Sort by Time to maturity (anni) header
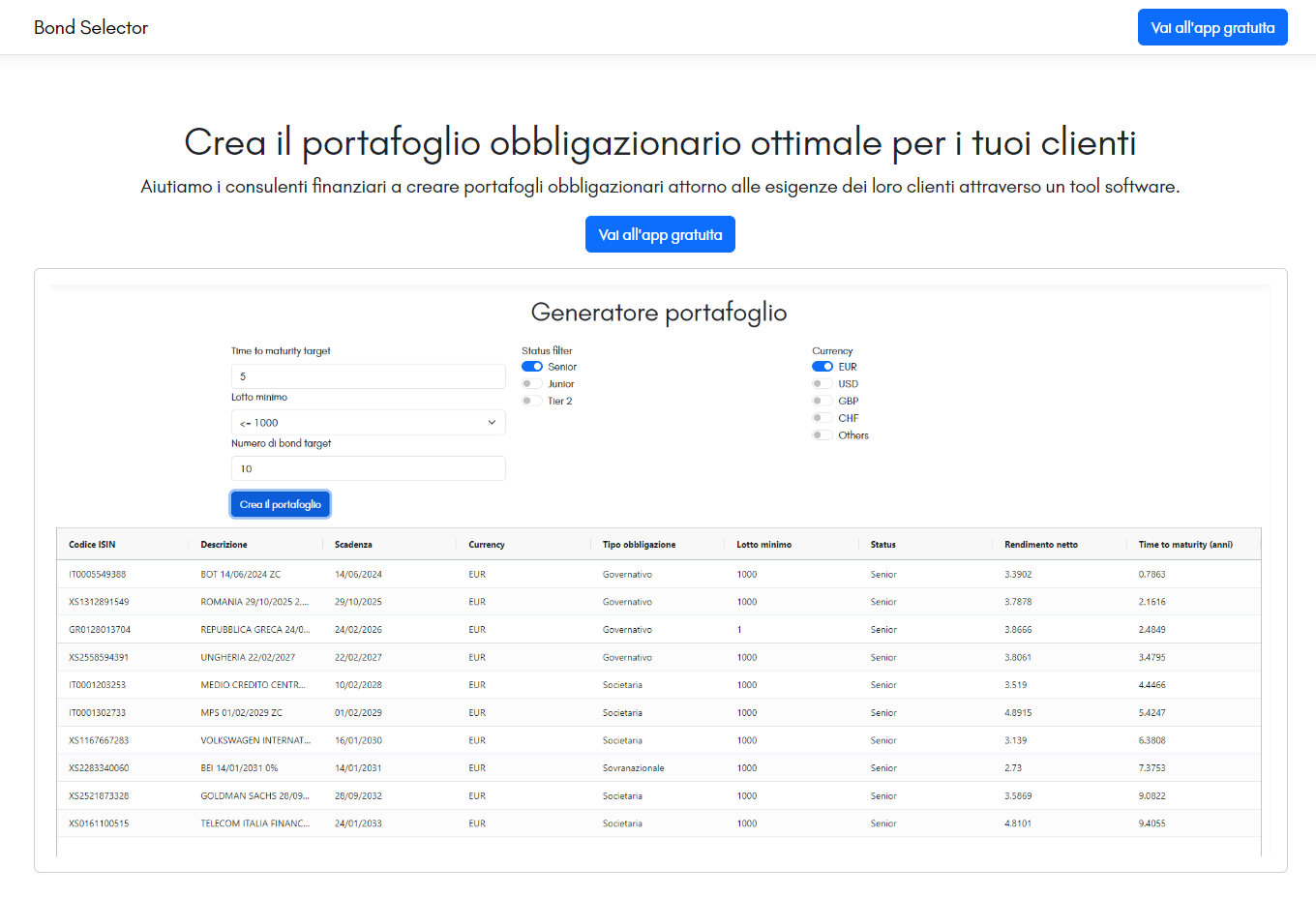 click(1185, 545)
